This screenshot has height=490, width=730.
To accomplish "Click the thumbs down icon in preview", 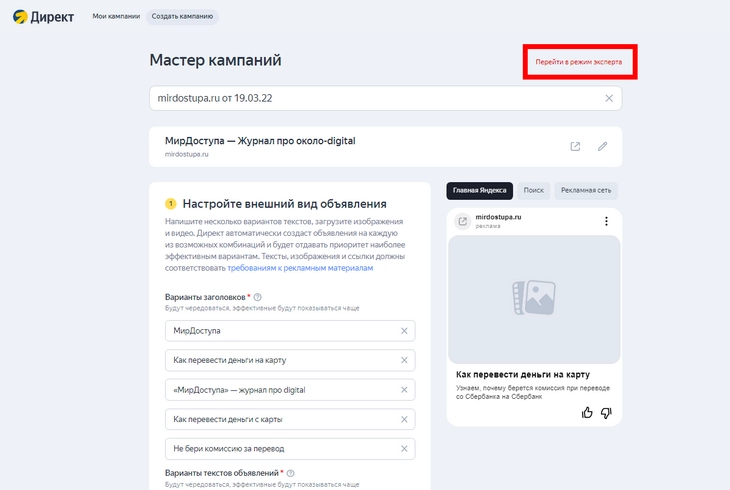I will pos(606,413).
